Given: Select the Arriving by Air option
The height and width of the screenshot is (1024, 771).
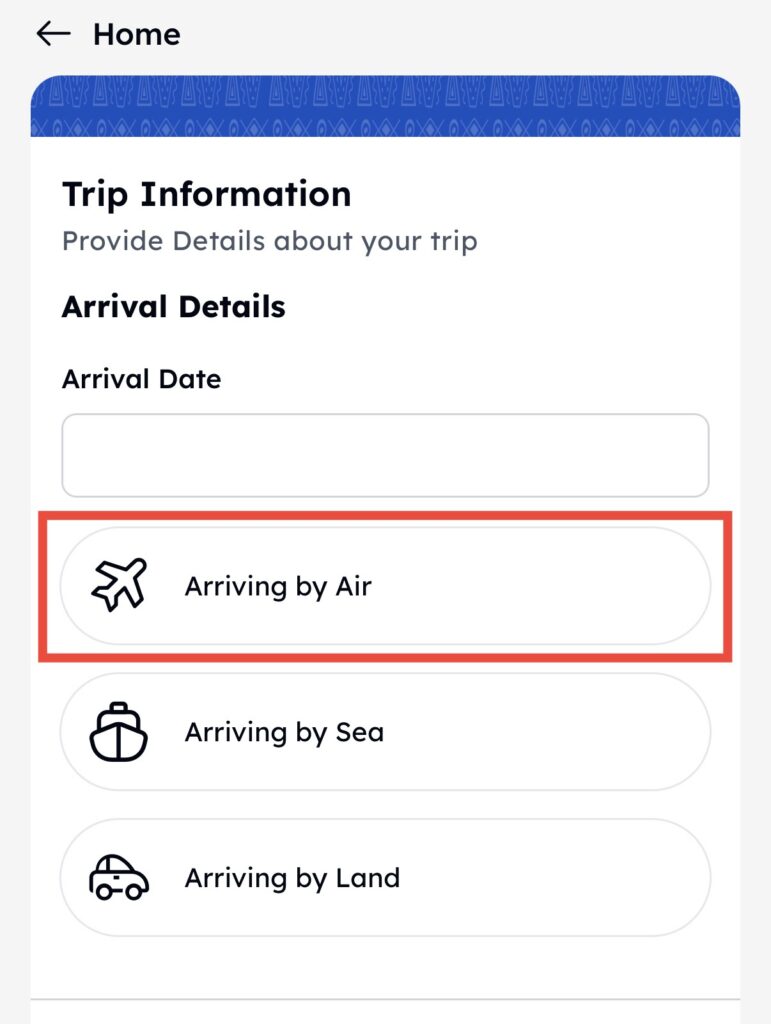Looking at the screenshot, I should (x=385, y=586).
